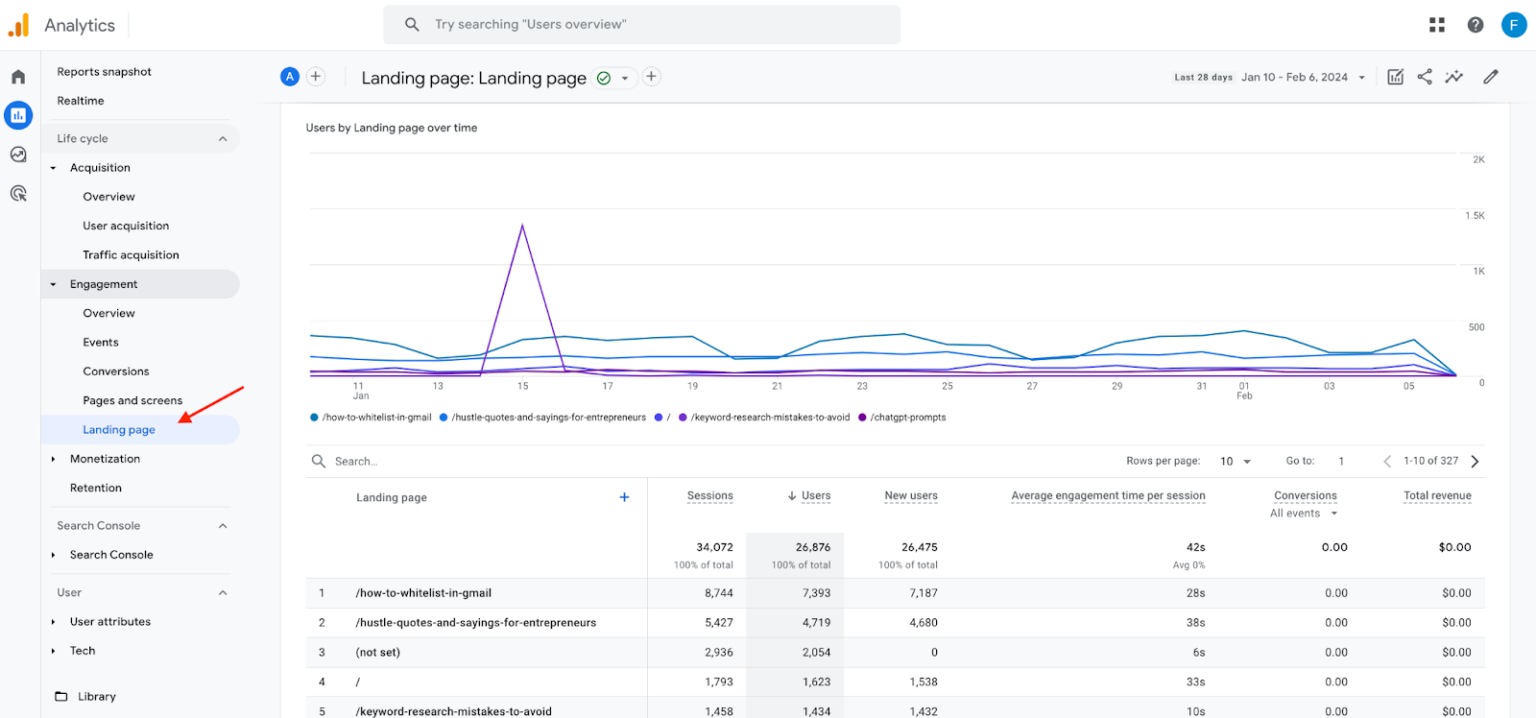
Task: Customize the report via the pencil icon
Action: [x=1490, y=76]
